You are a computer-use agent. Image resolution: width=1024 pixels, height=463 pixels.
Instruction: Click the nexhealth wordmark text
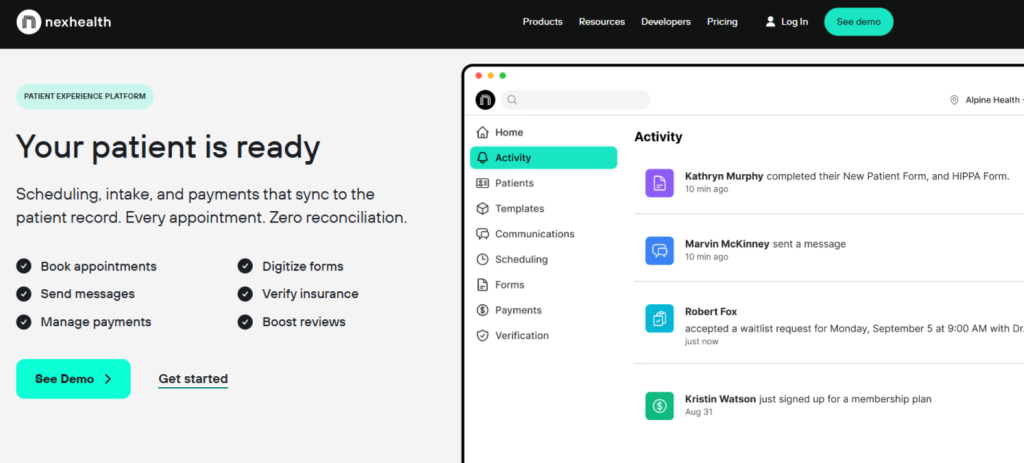click(x=78, y=22)
